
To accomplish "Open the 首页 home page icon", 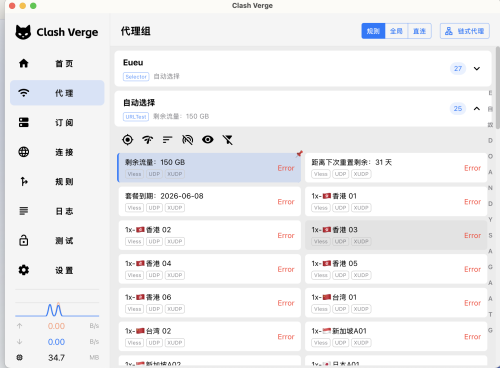I will 24,63.
